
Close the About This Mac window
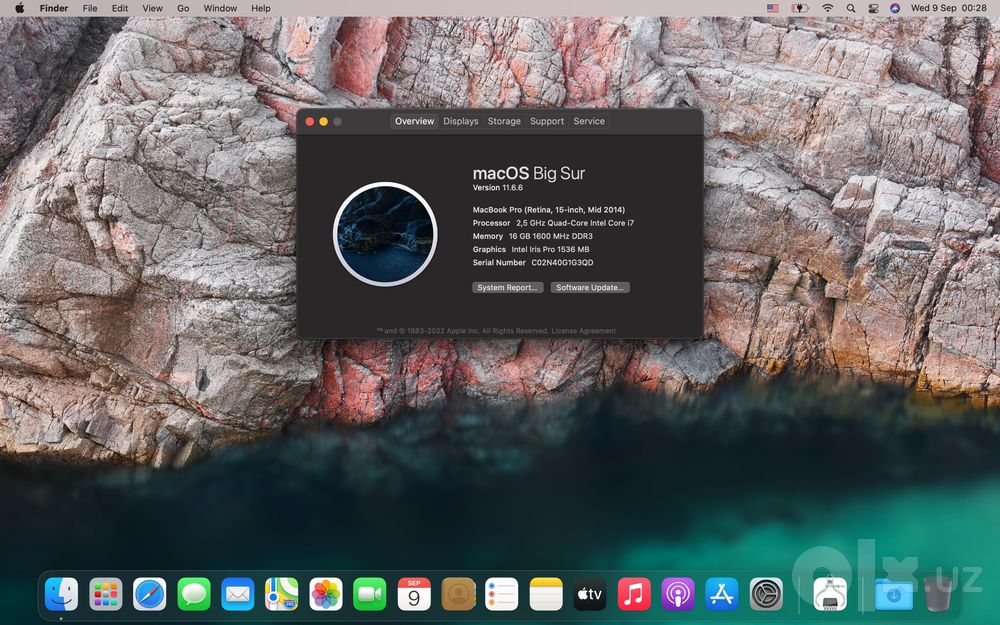[x=310, y=122]
